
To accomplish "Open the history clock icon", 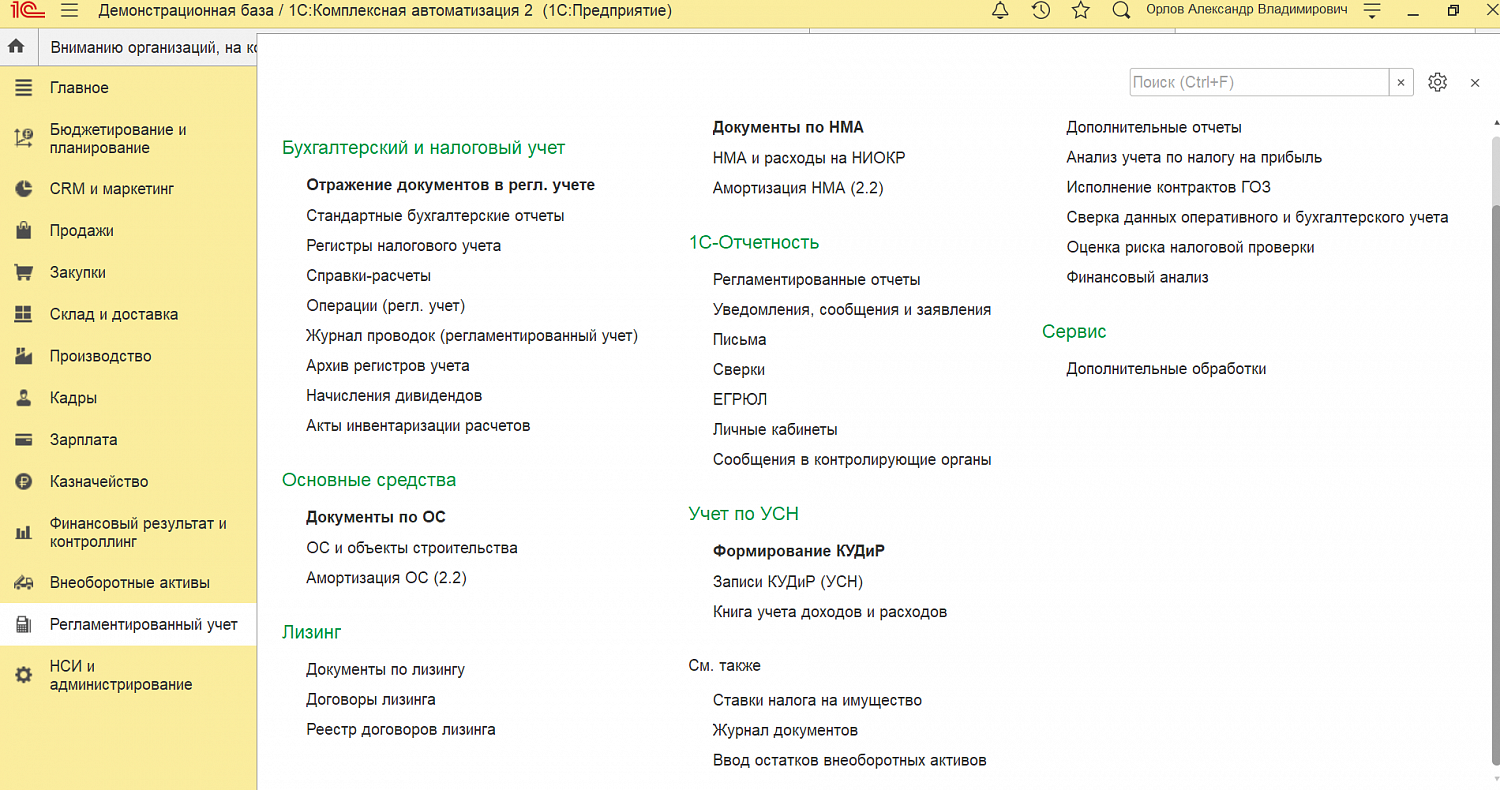I will click(x=1040, y=11).
